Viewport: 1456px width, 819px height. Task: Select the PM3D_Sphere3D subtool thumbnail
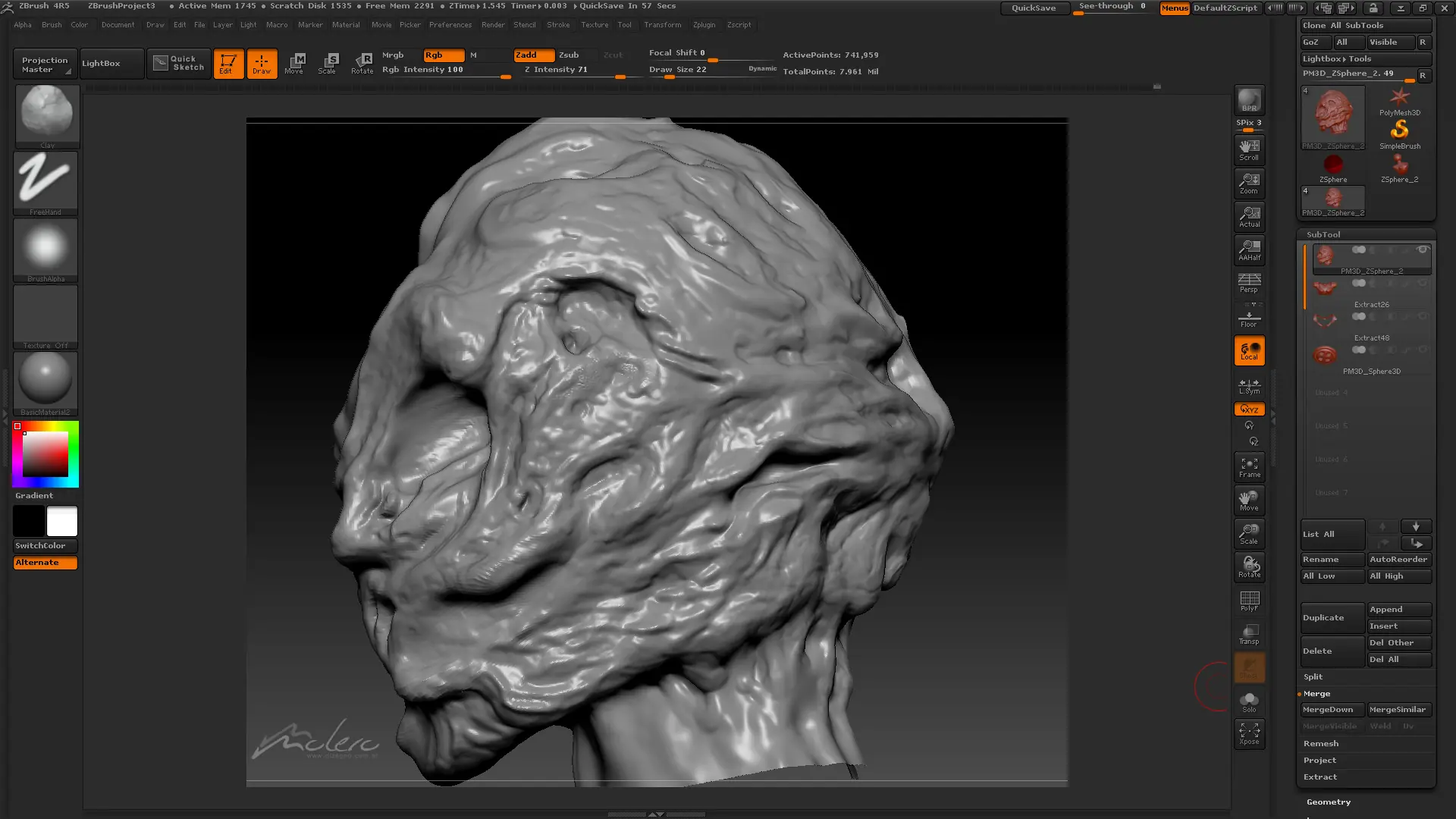coord(1325,354)
